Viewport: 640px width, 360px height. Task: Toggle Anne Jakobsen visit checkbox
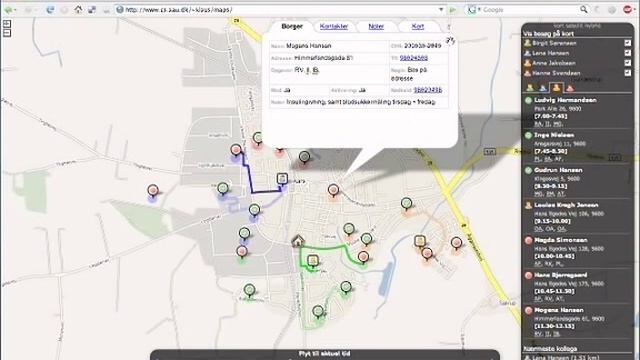627,63
